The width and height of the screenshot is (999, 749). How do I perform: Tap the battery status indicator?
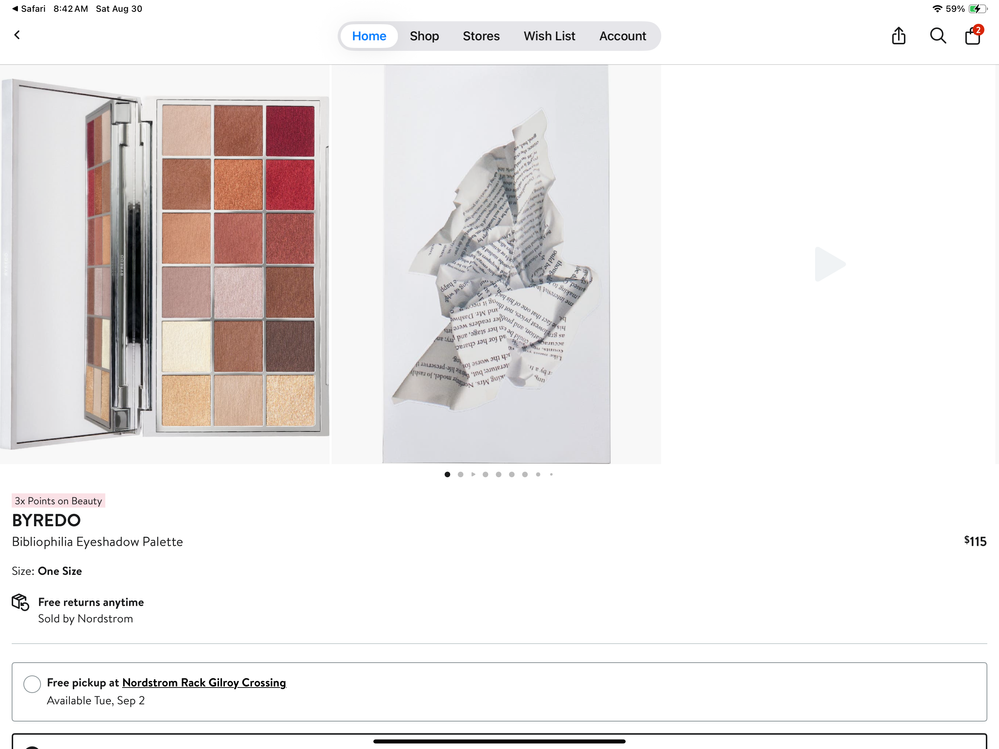975,8
